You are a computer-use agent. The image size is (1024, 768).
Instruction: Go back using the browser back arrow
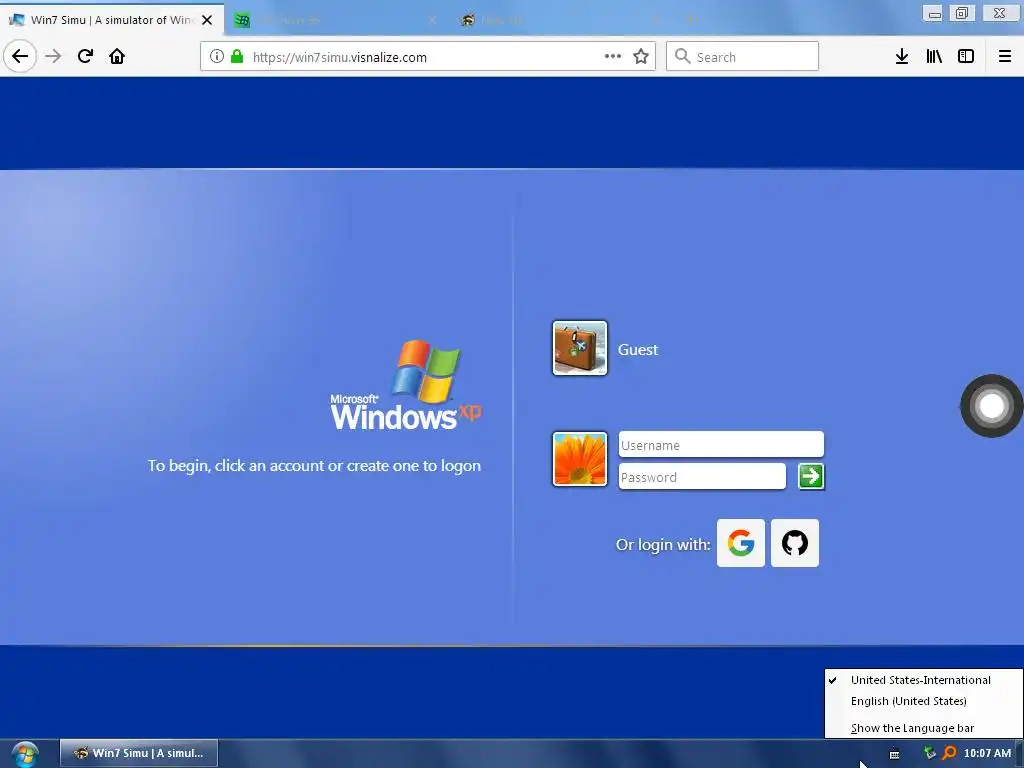click(x=20, y=56)
